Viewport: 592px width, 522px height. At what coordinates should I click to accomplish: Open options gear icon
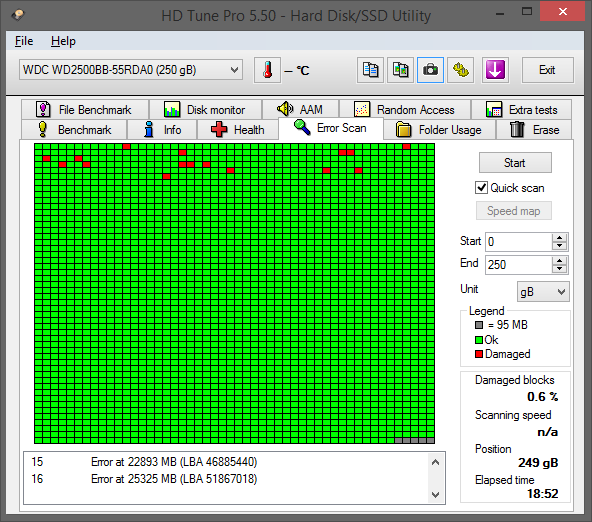pos(461,70)
